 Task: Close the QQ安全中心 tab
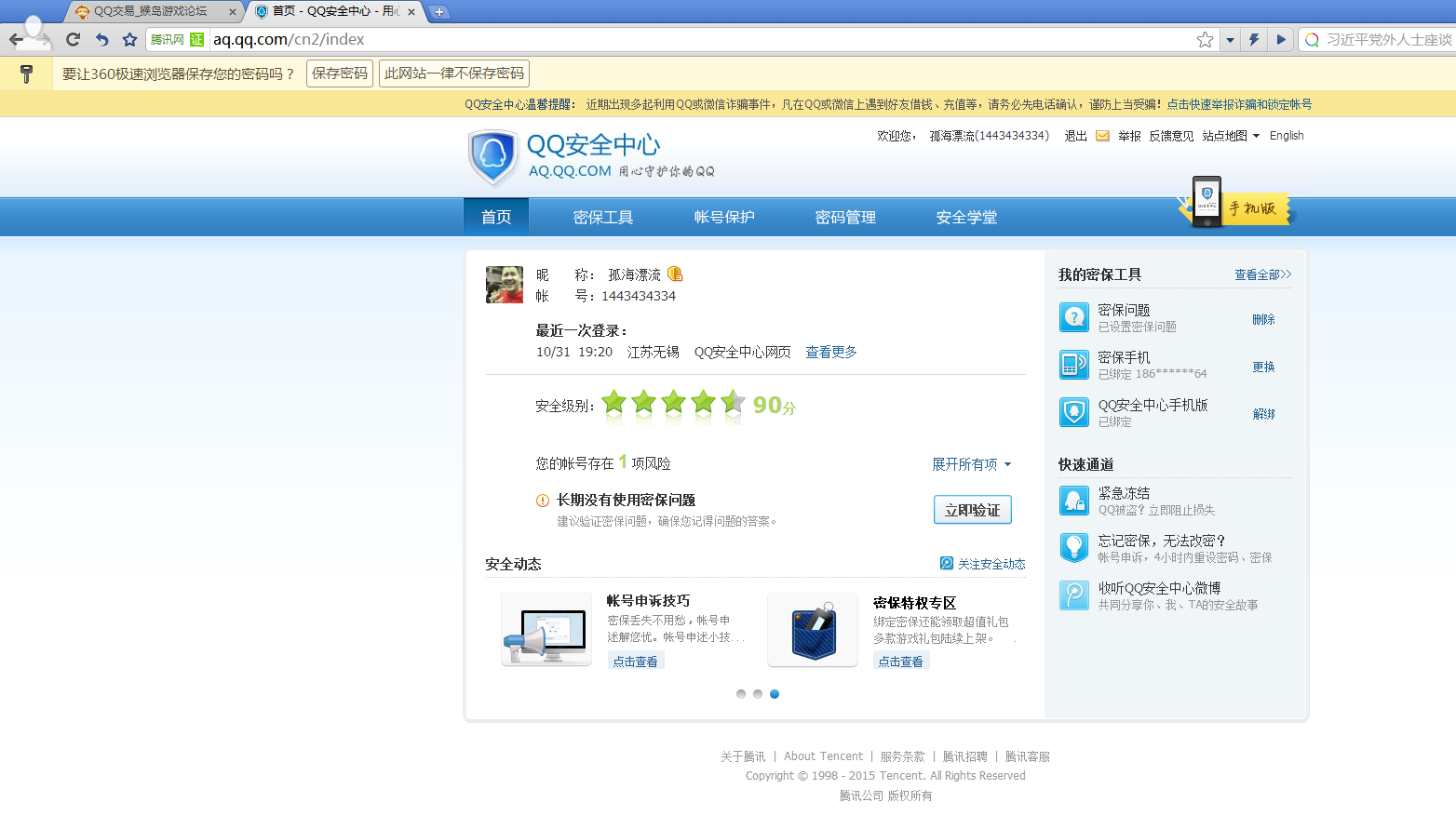411,12
